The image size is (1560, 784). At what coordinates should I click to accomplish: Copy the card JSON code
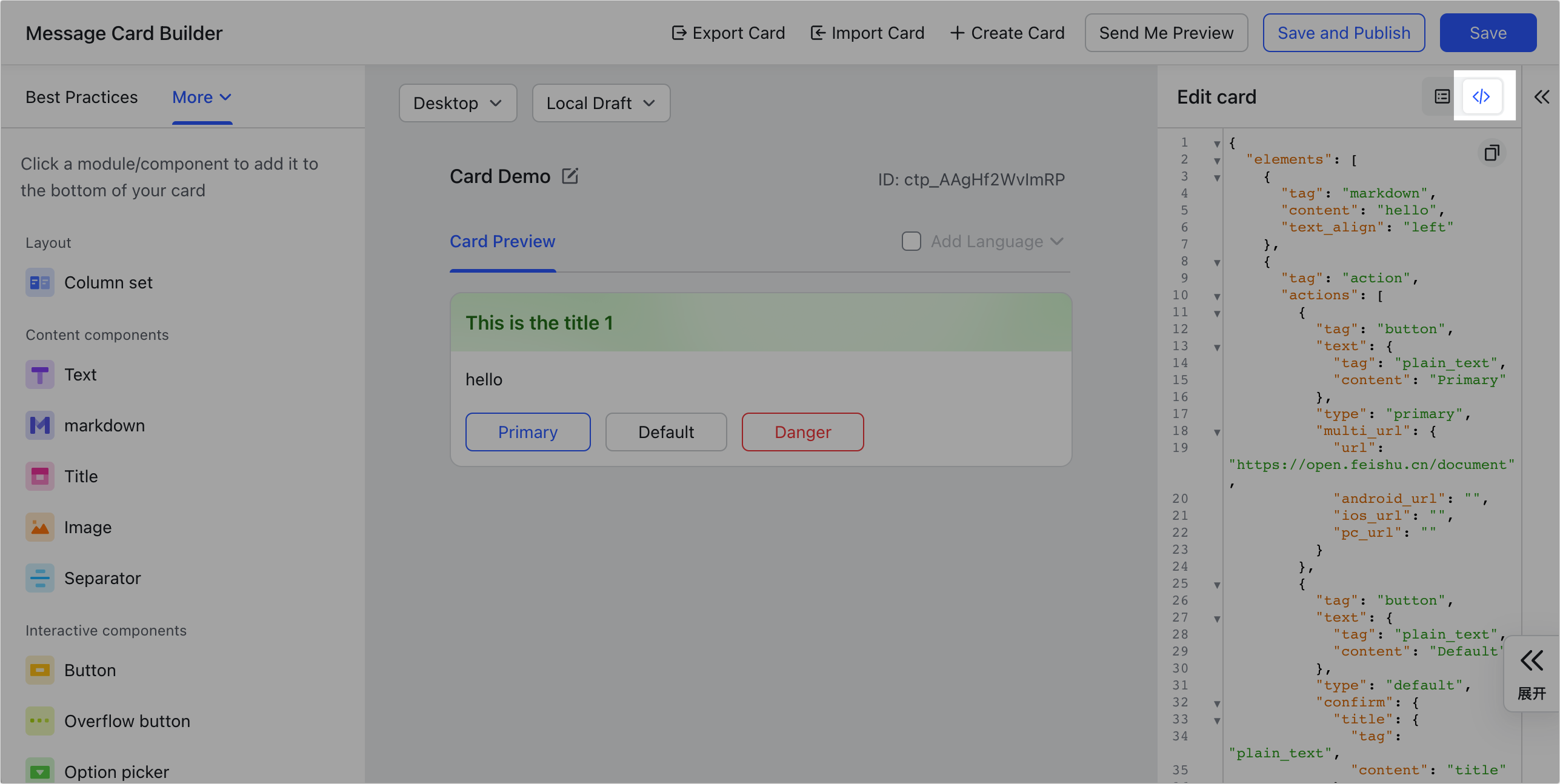click(x=1492, y=153)
